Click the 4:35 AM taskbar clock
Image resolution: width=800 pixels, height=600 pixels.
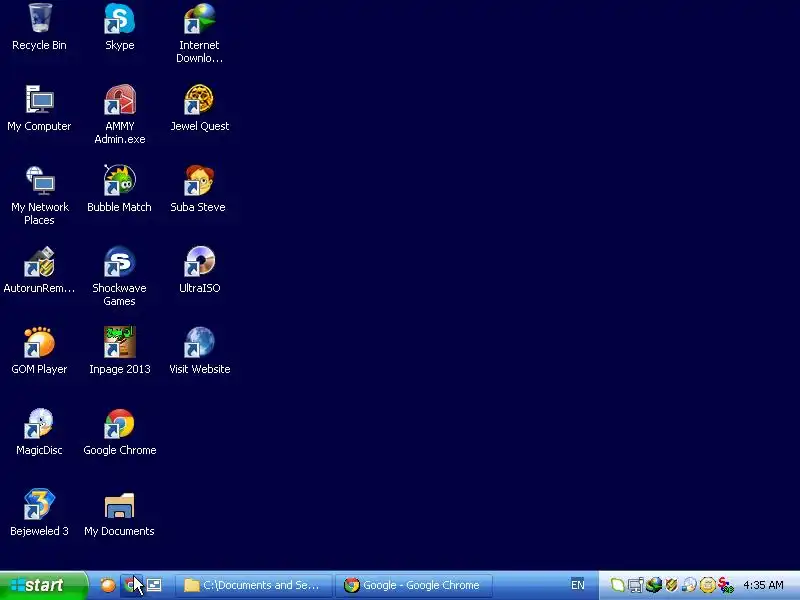coord(763,585)
